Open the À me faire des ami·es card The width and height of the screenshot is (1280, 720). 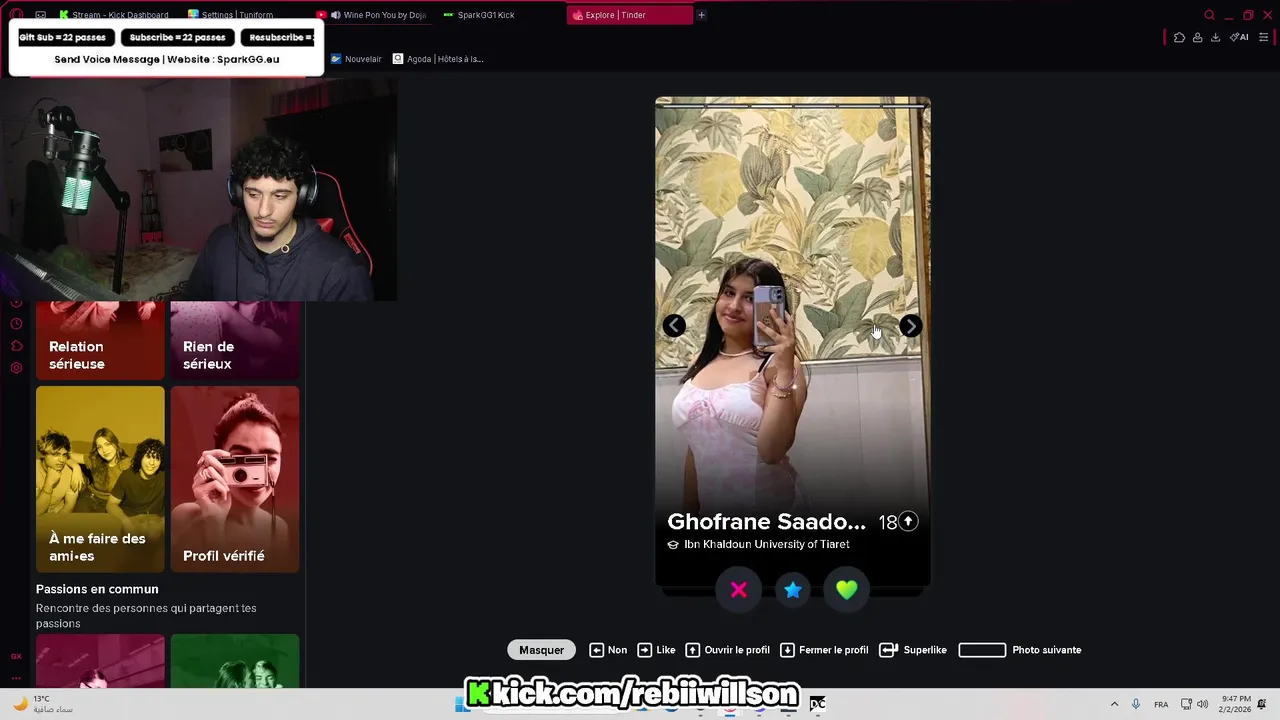pyautogui.click(x=100, y=479)
